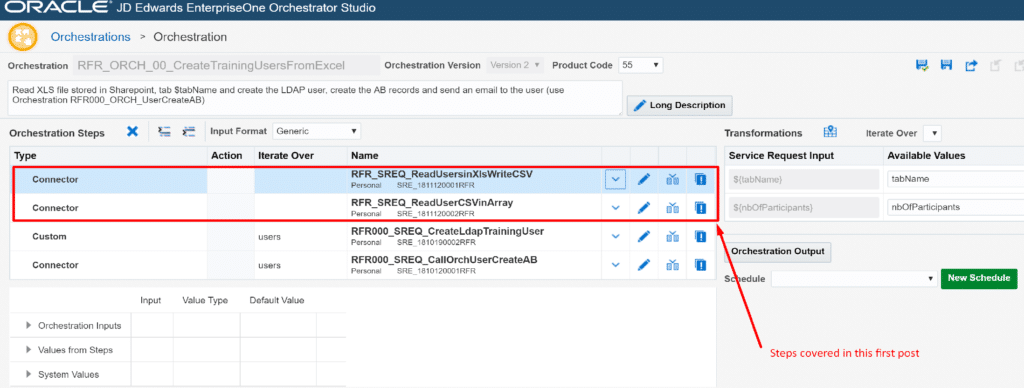Open the transformations map icon
Screen dimensions: 1024x388
pyautogui.click(x=830, y=132)
